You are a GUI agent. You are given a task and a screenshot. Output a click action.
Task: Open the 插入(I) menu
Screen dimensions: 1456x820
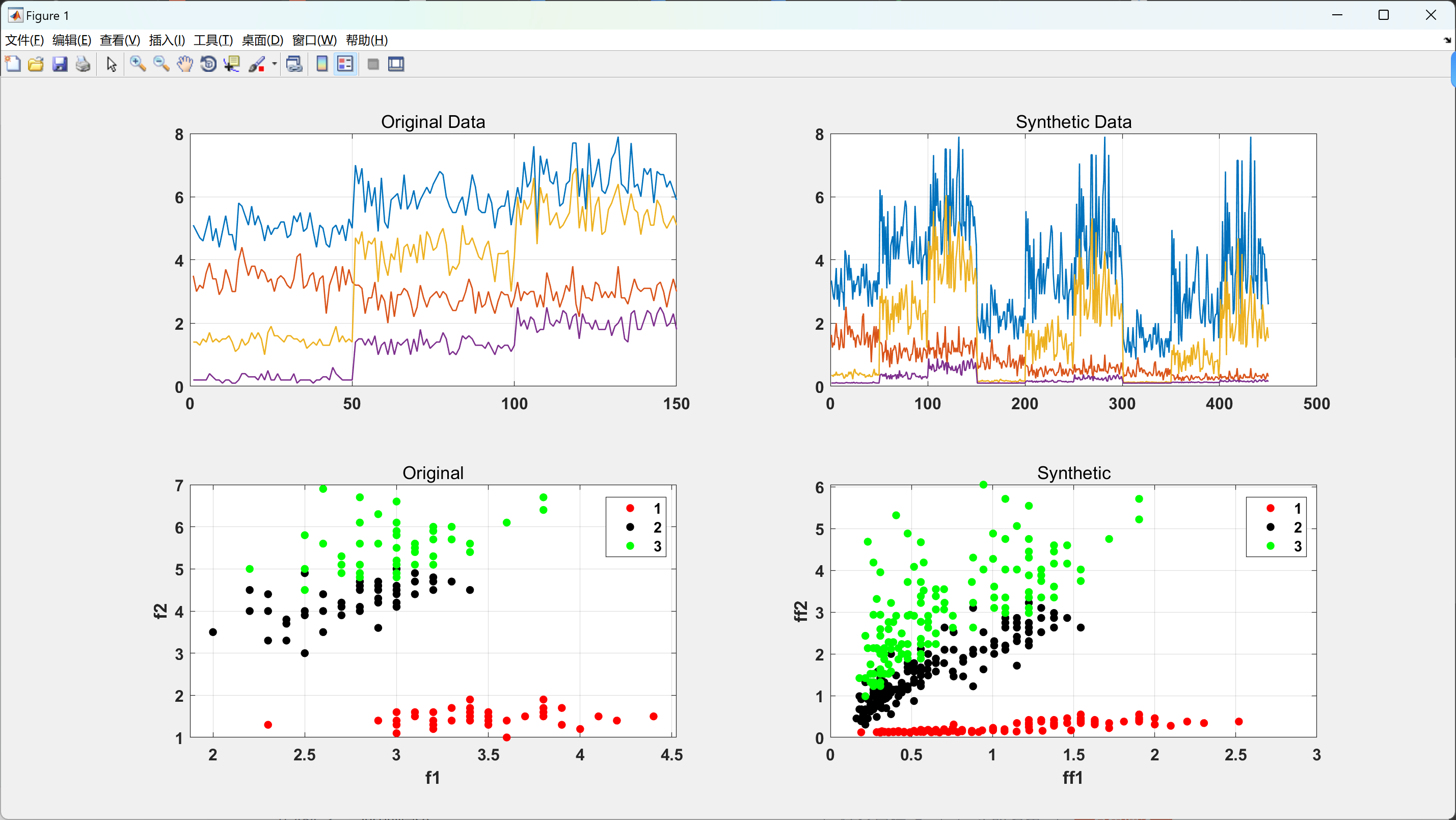pos(167,40)
